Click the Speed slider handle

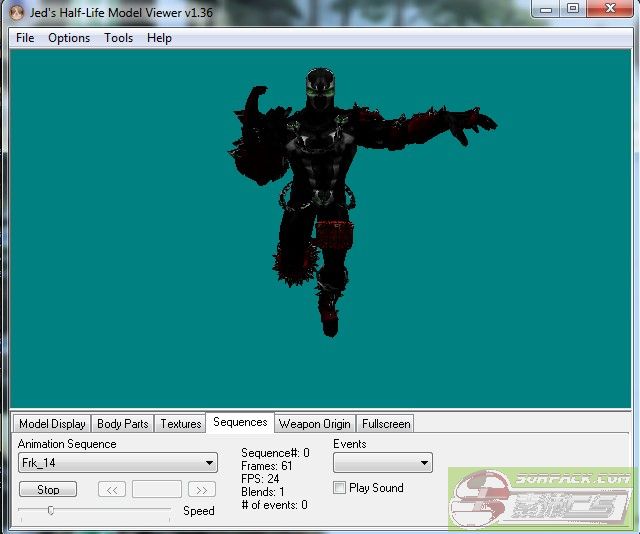tap(51, 510)
